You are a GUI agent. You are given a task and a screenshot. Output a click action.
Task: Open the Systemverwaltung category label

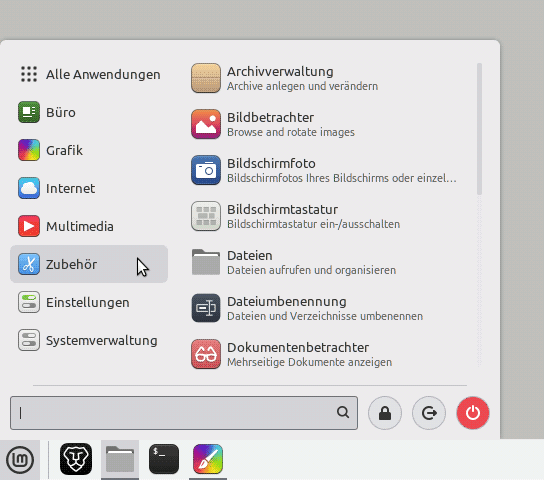102,341
